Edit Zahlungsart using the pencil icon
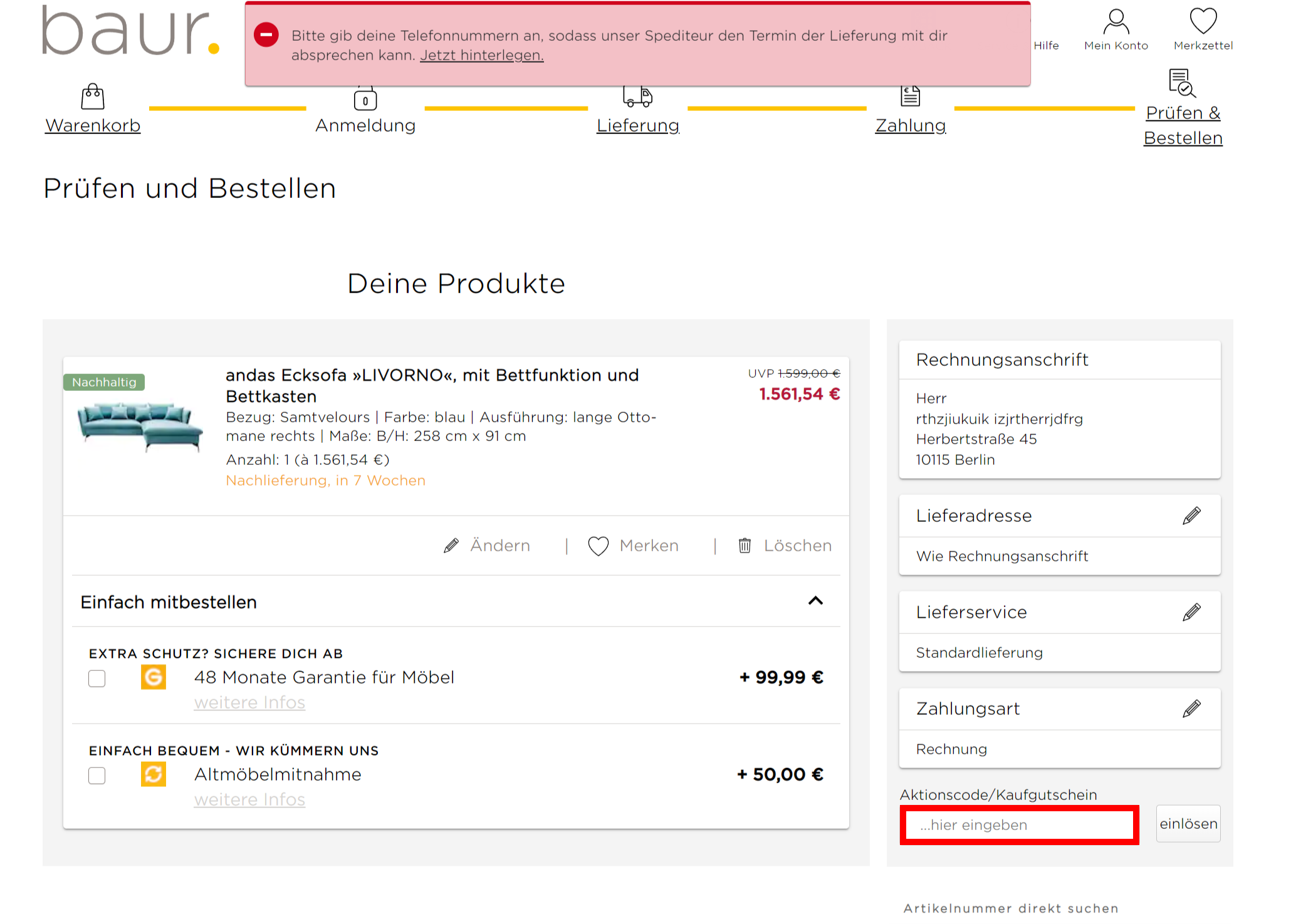The width and height of the screenshot is (1291, 924). coord(1191,709)
